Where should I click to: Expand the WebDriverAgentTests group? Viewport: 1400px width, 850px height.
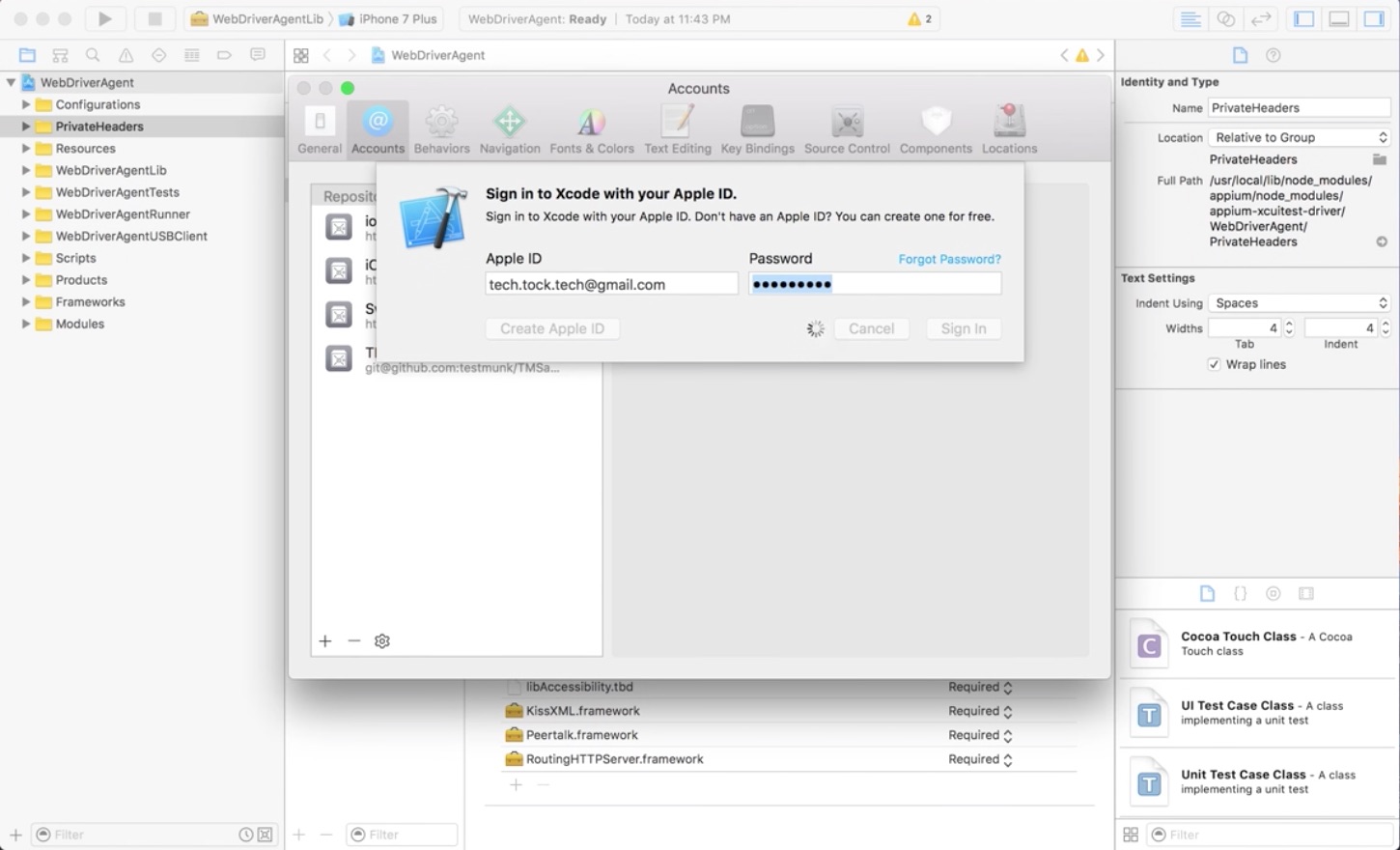26,192
